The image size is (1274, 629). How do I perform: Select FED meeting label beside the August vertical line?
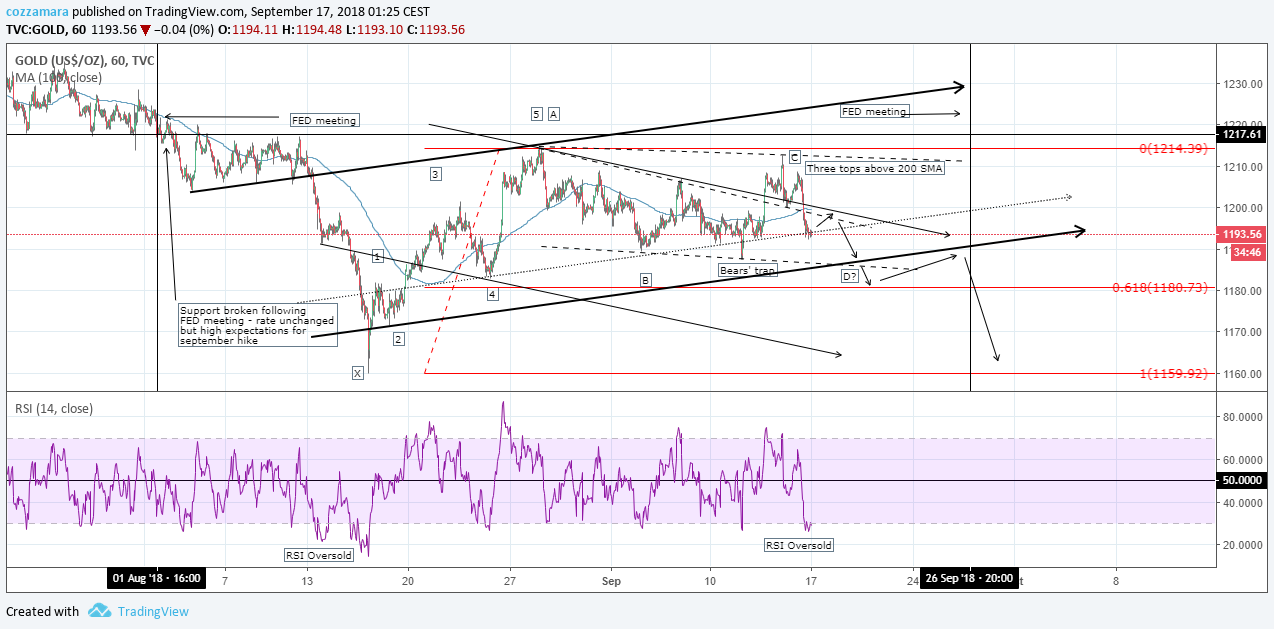pos(323,121)
